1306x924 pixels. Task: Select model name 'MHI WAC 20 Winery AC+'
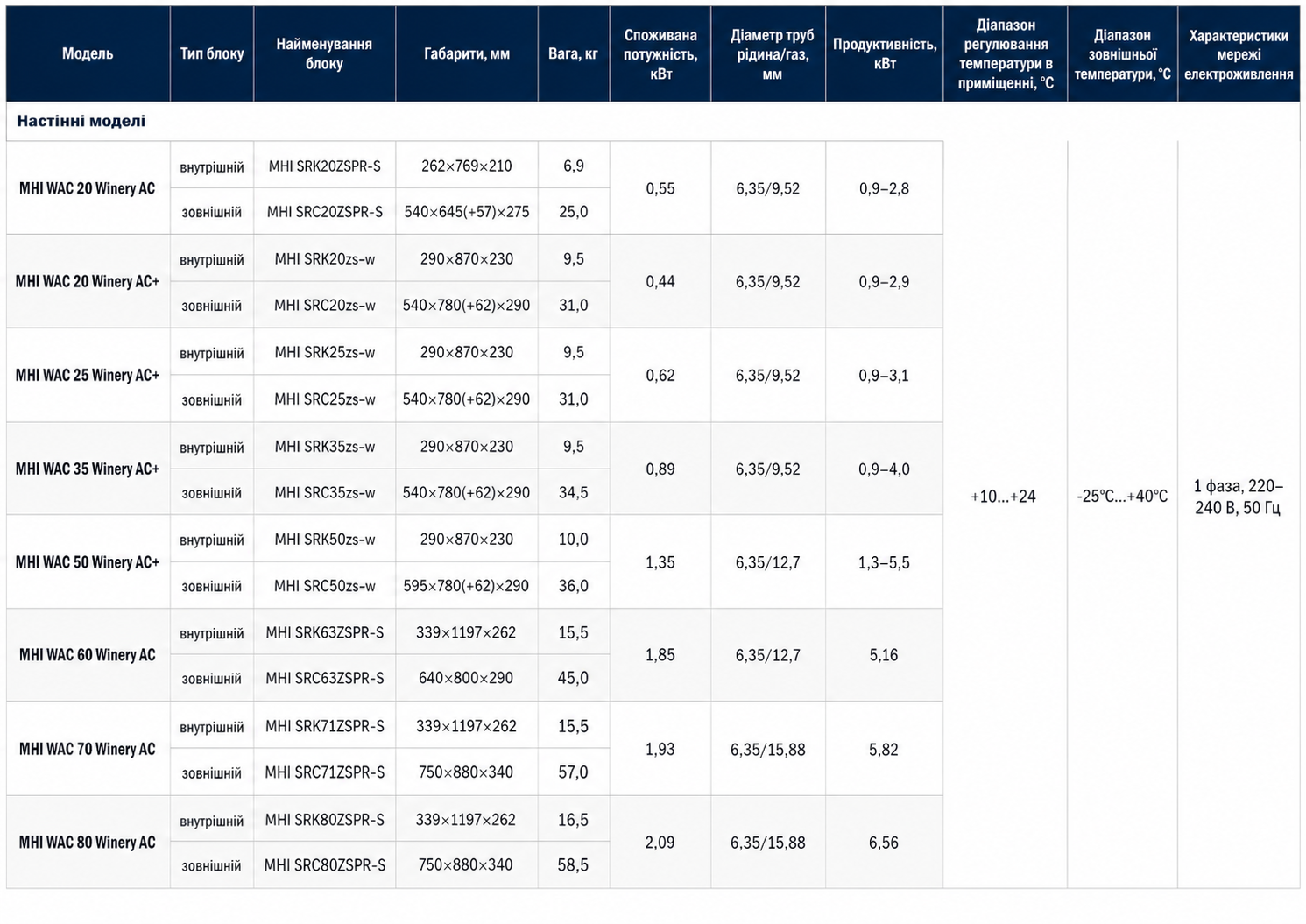88,281
